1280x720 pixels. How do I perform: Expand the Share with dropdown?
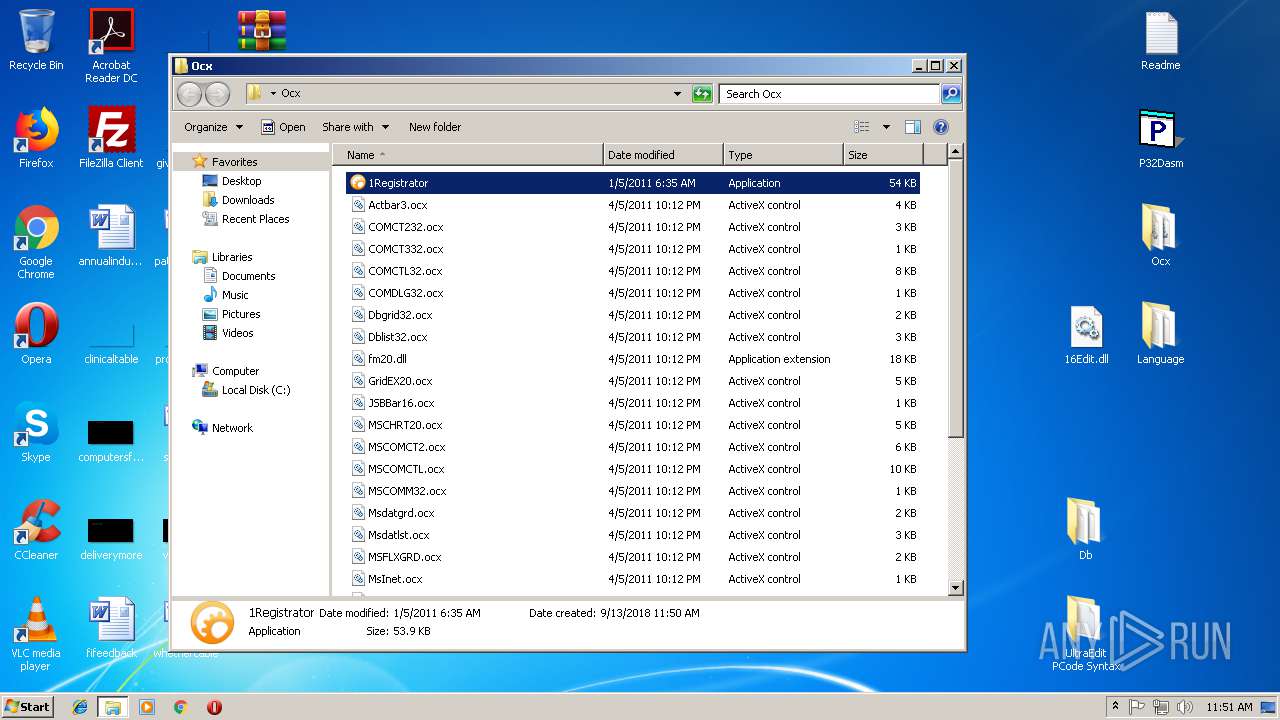tap(354, 127)
